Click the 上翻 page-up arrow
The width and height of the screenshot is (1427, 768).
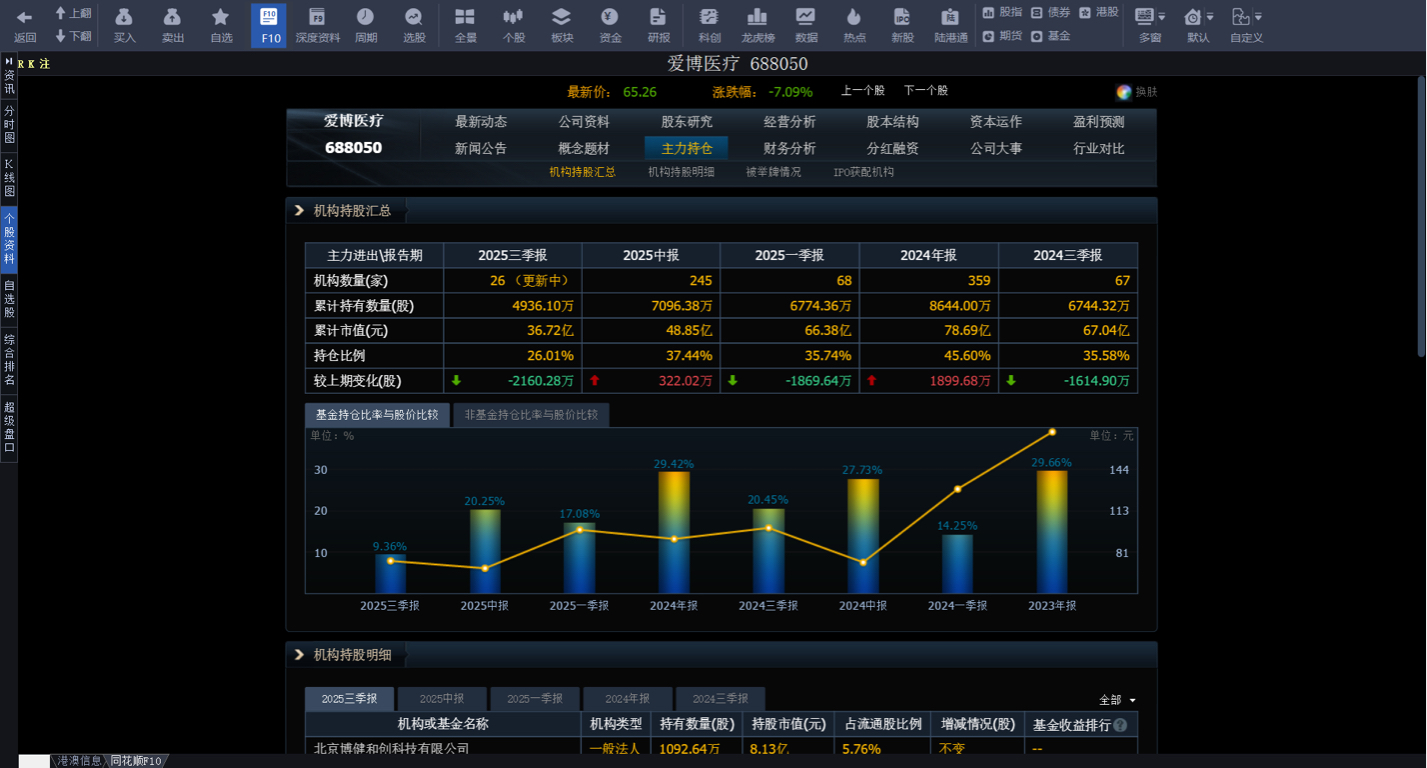61,13
